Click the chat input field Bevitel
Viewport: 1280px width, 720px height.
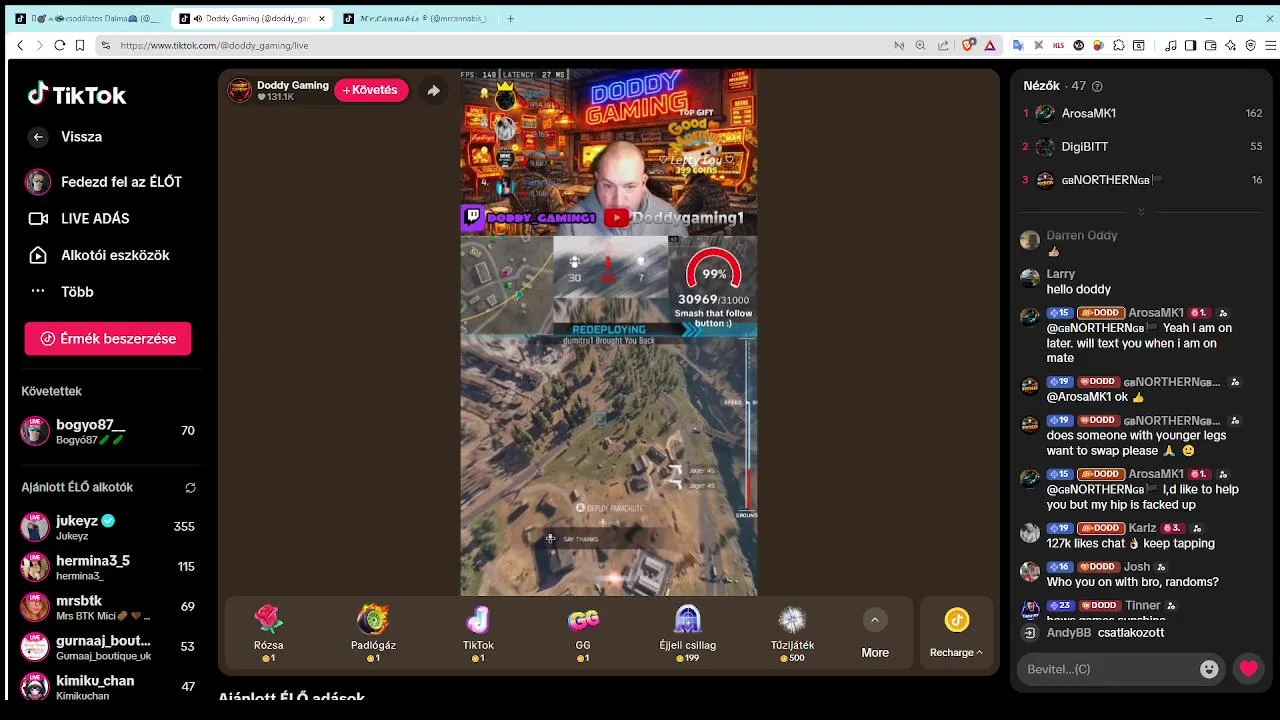point(1107,669)
